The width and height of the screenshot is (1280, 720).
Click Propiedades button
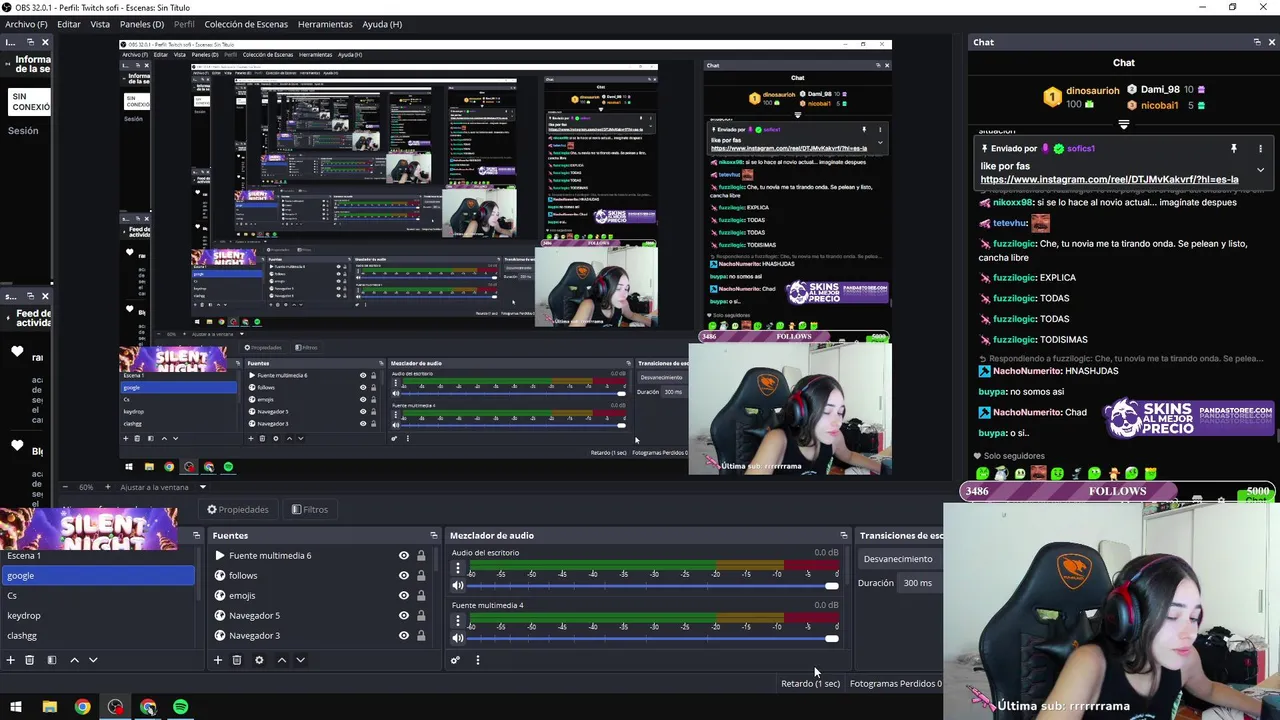point(238,509)
